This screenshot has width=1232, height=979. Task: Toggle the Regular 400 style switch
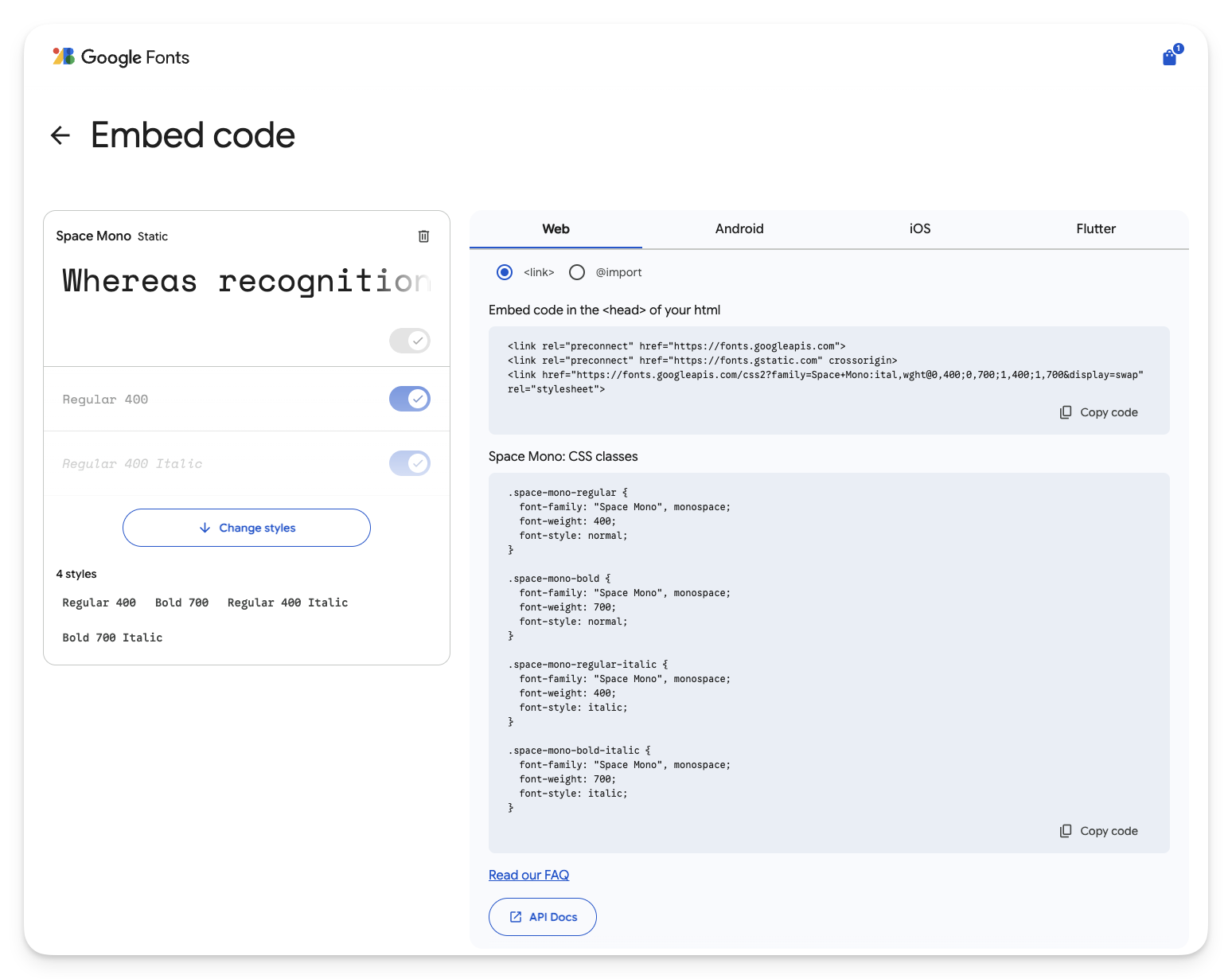tap(410, 399)
